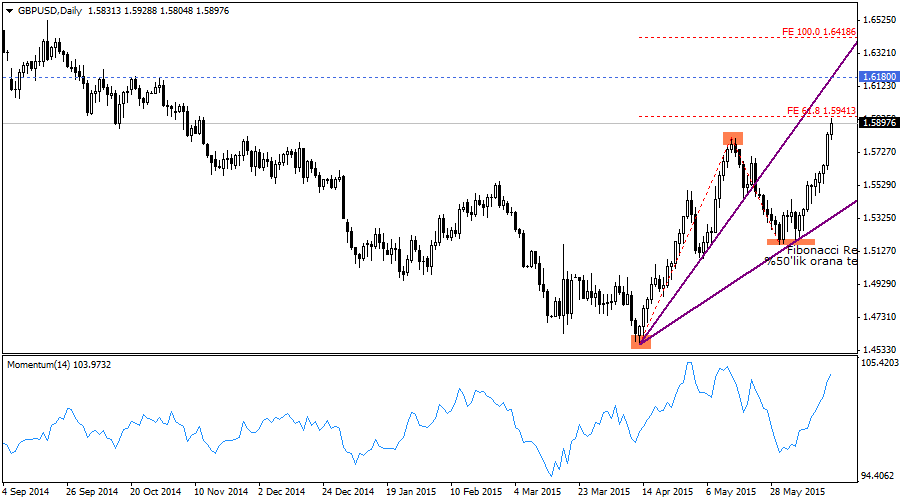The width and height of the screenshot is (900, 500).
Task: Click the 105.4203 momentum scale value
Action: pyautogui.click(x=878, y=363)
